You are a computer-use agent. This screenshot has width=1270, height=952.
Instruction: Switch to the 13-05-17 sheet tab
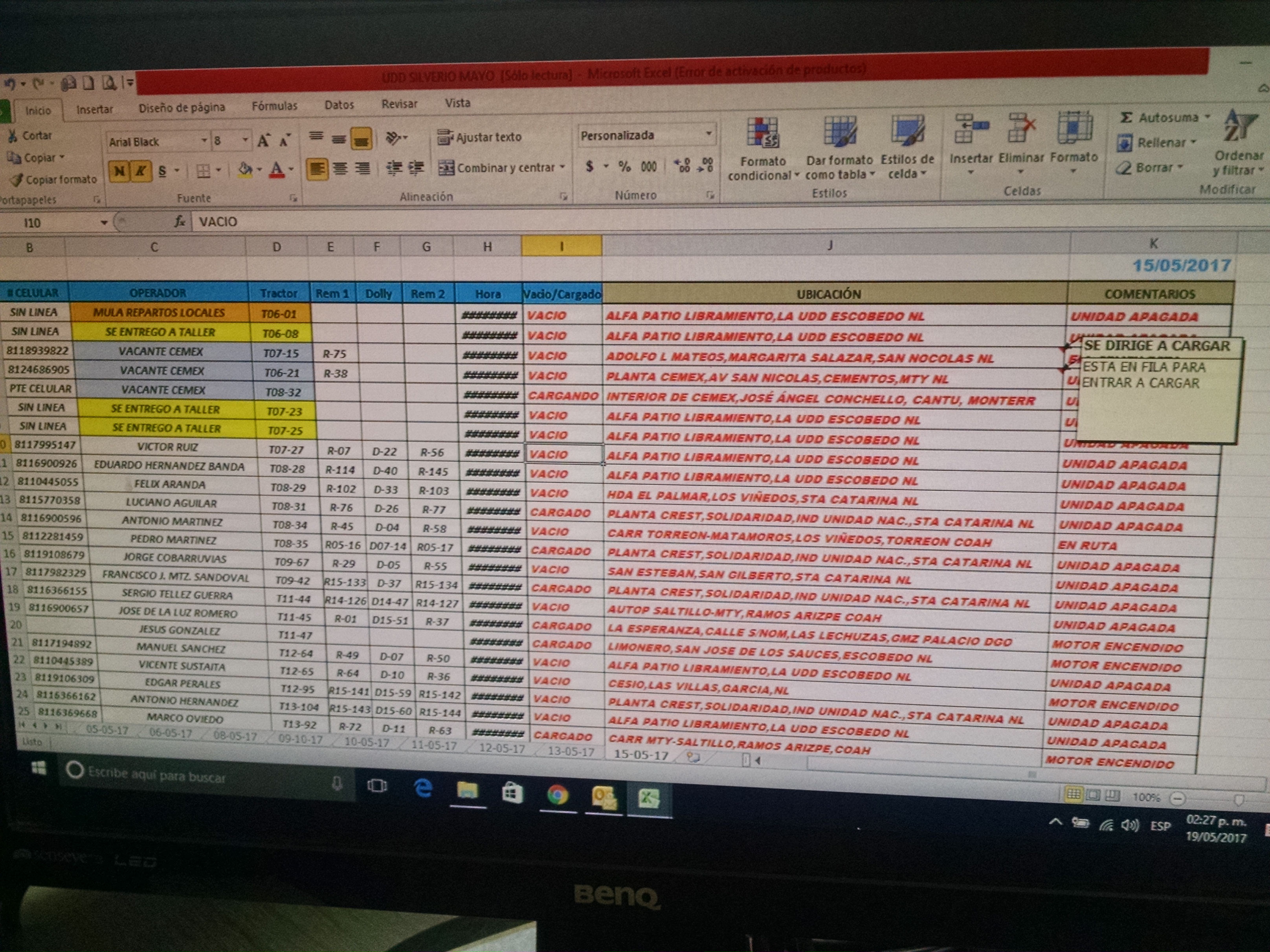tap(571, 751)
